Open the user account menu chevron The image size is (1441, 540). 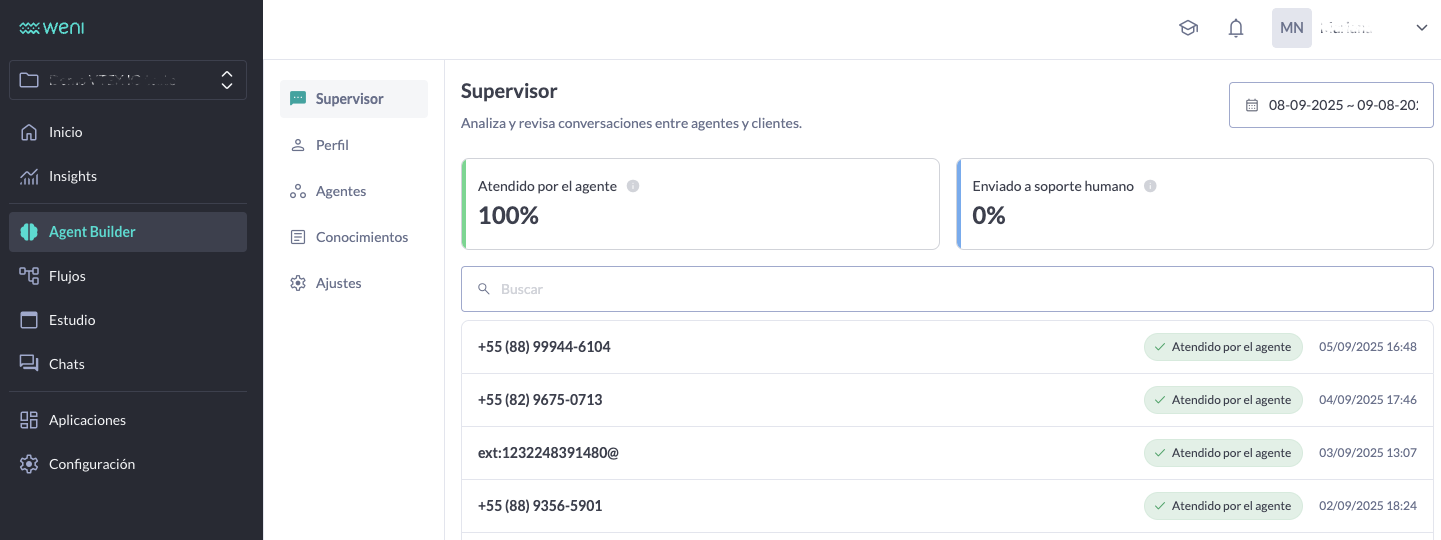pyautogui.click(x=1422, y=28)
